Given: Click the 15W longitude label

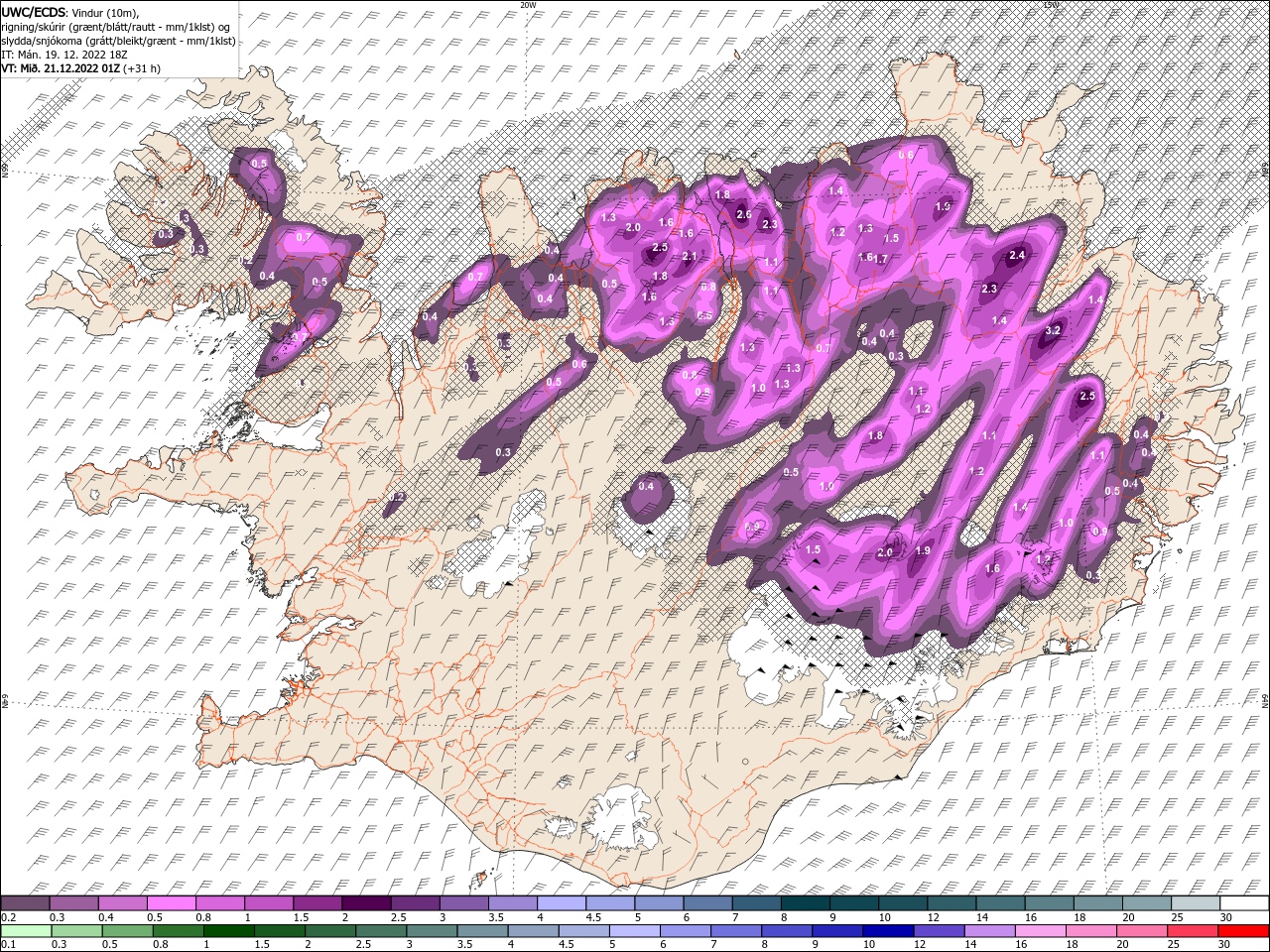Looking at the screenshot, I should click(x=1052, y=5).
